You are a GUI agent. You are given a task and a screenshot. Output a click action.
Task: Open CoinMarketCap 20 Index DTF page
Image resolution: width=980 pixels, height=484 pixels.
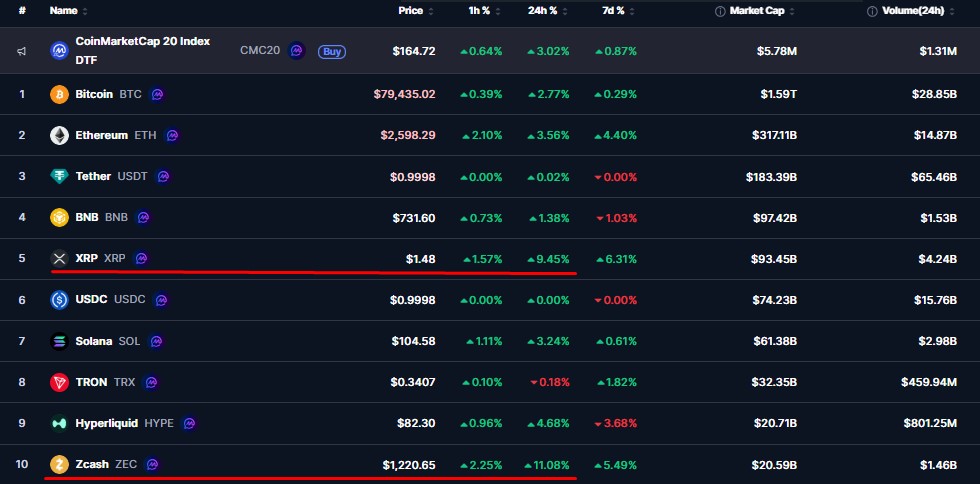click(x=142, y=51)
